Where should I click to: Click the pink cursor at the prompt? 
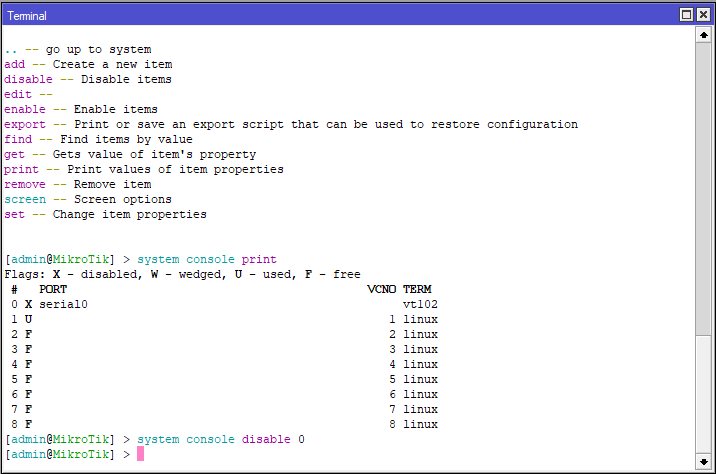tap(141, 455)
